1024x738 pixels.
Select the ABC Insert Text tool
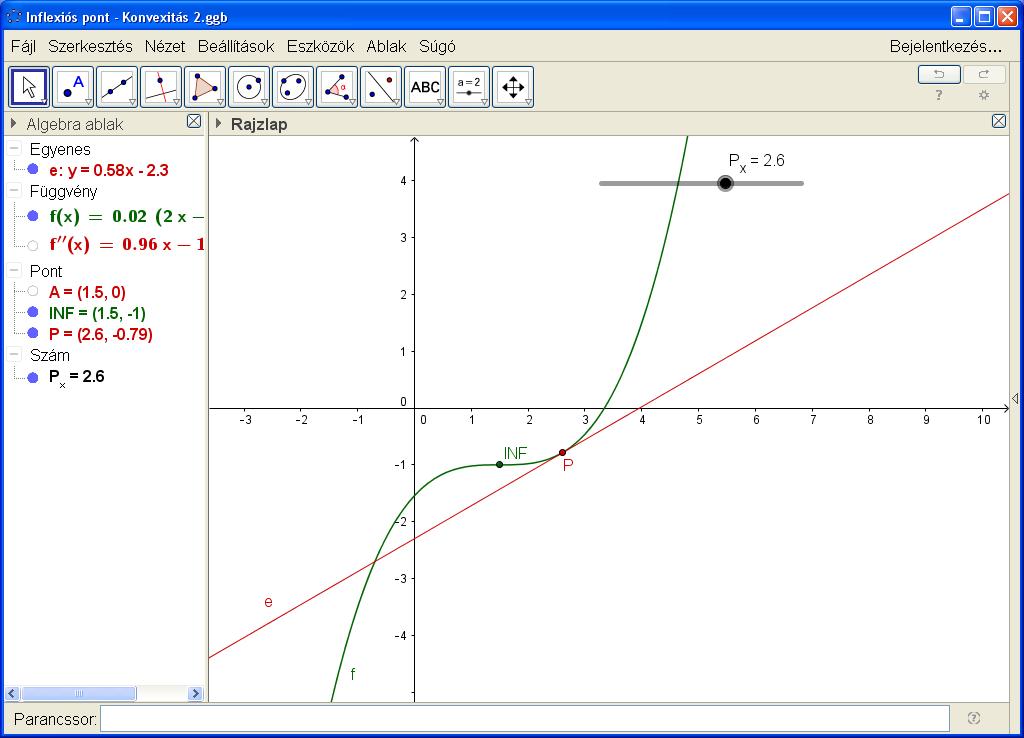pos(424,87)
